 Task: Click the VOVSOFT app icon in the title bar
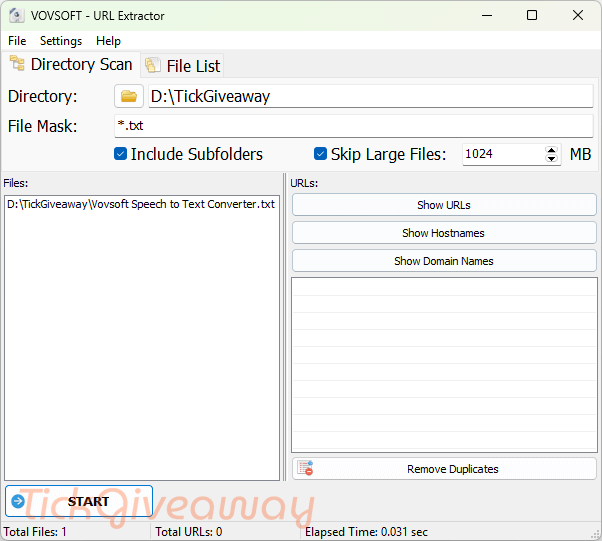pos(17,15)
